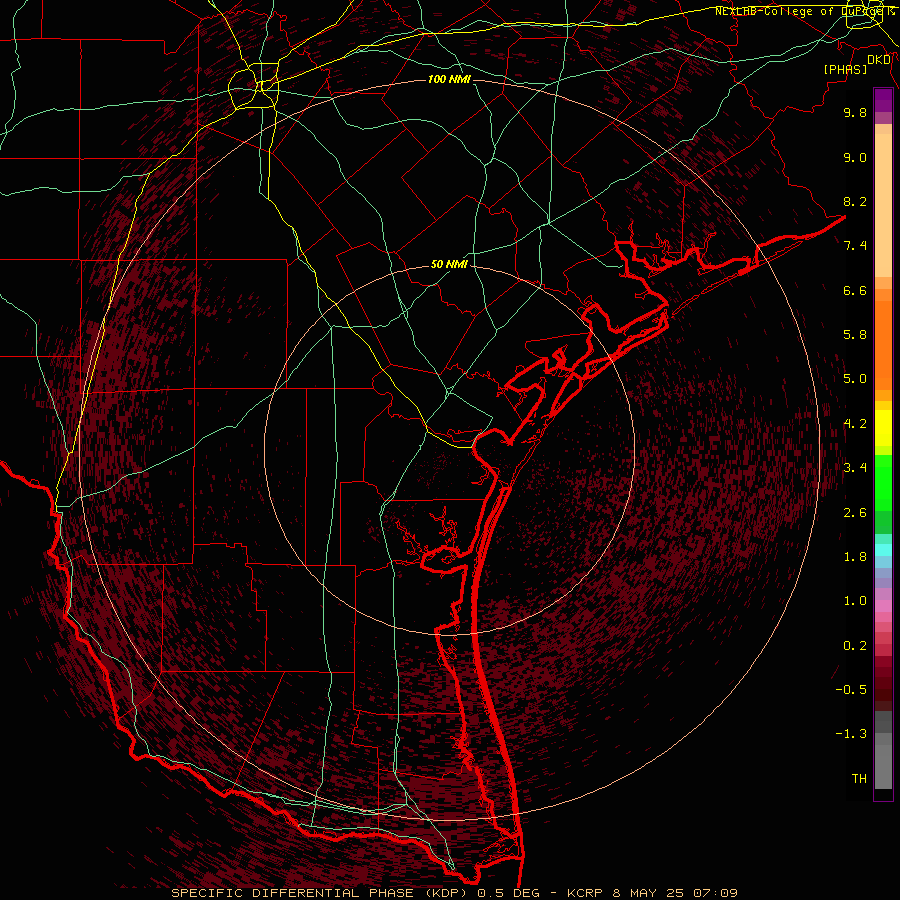Select the 9.0 scale value
Viewport: 900px width, 900px height.
[x=855, y=157]
